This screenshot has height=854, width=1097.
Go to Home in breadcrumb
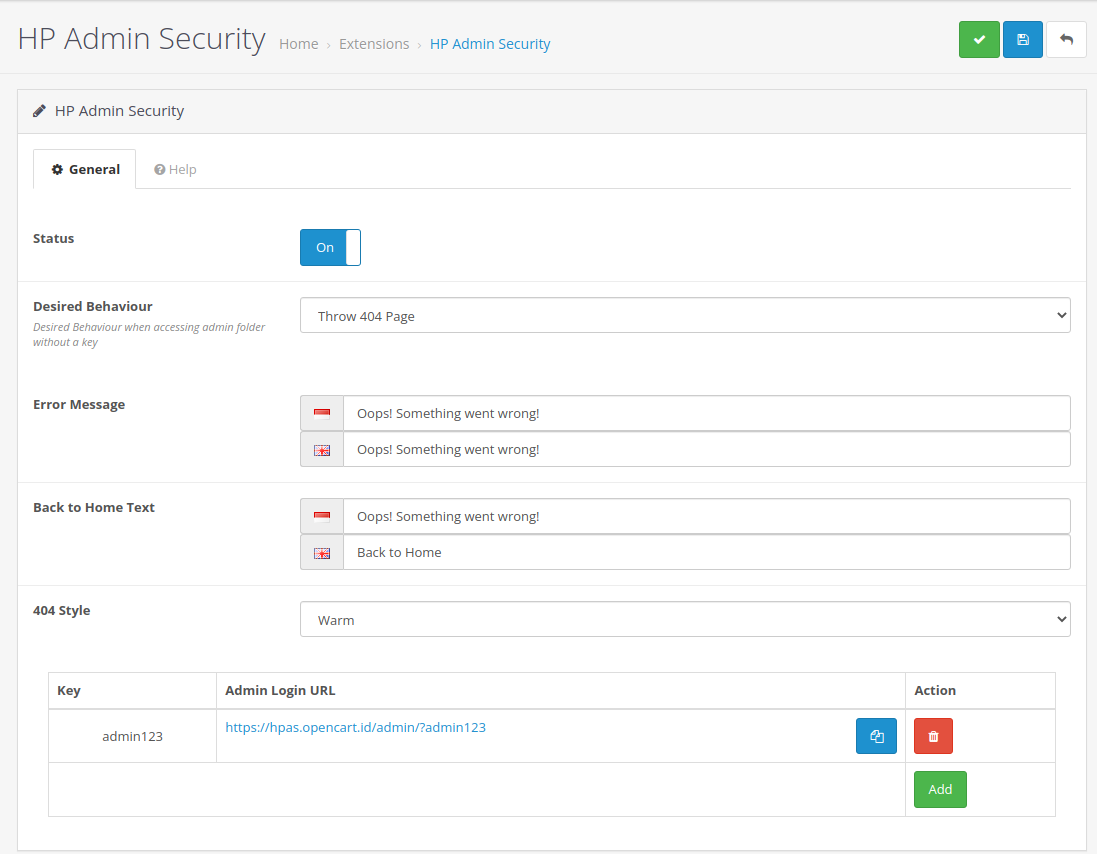pos(298,44)
